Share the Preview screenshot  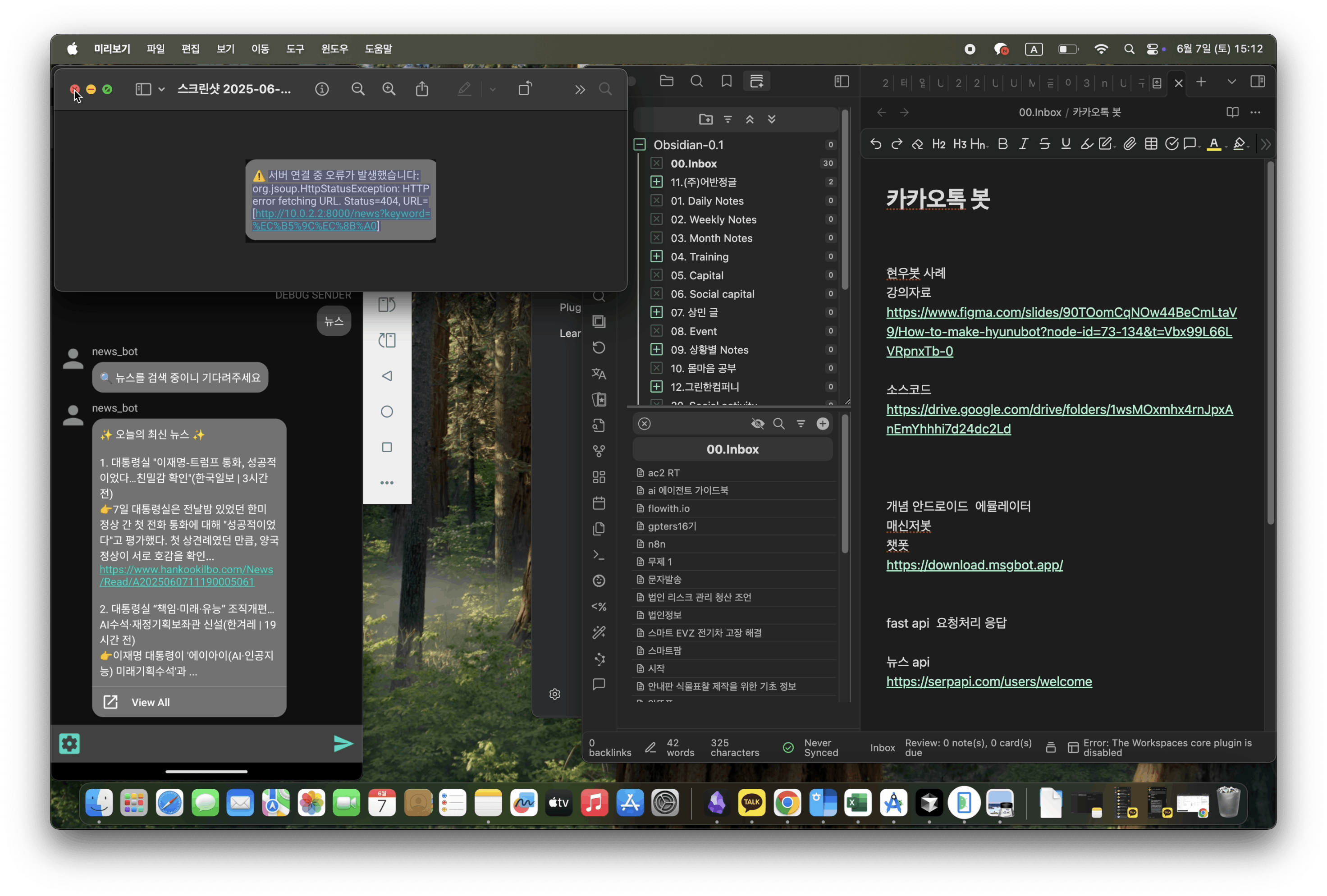pyautogui.click(x=422, y=88)
